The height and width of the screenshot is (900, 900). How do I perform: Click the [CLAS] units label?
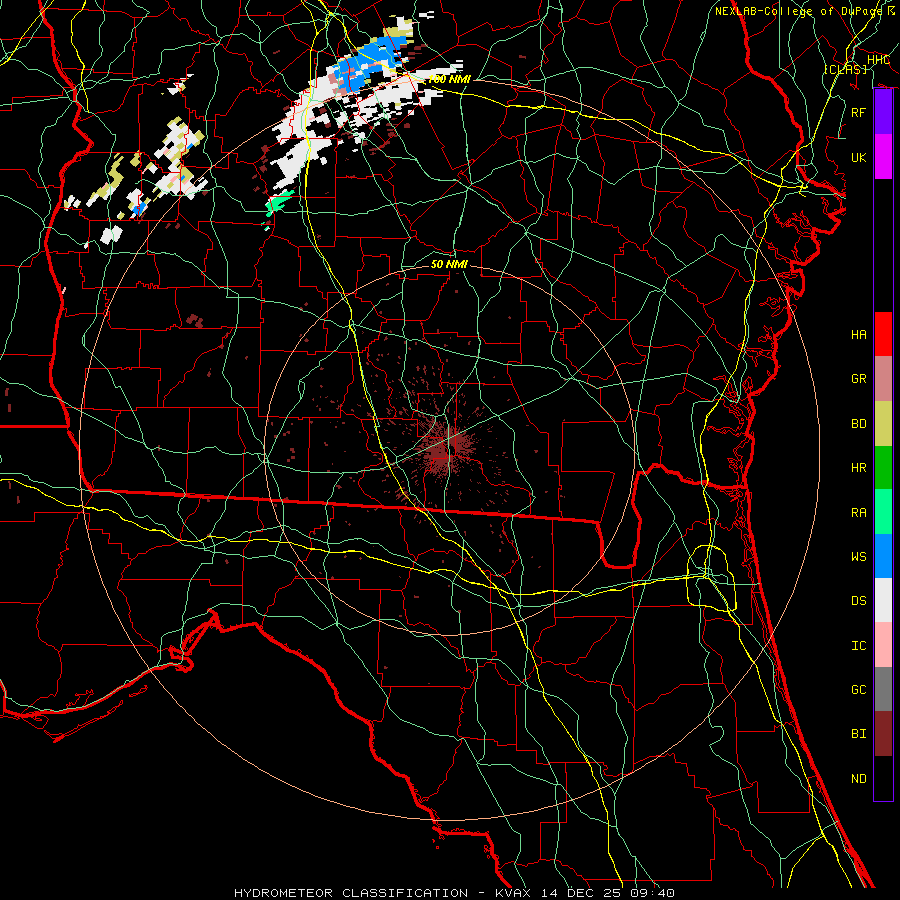point(845,69)
